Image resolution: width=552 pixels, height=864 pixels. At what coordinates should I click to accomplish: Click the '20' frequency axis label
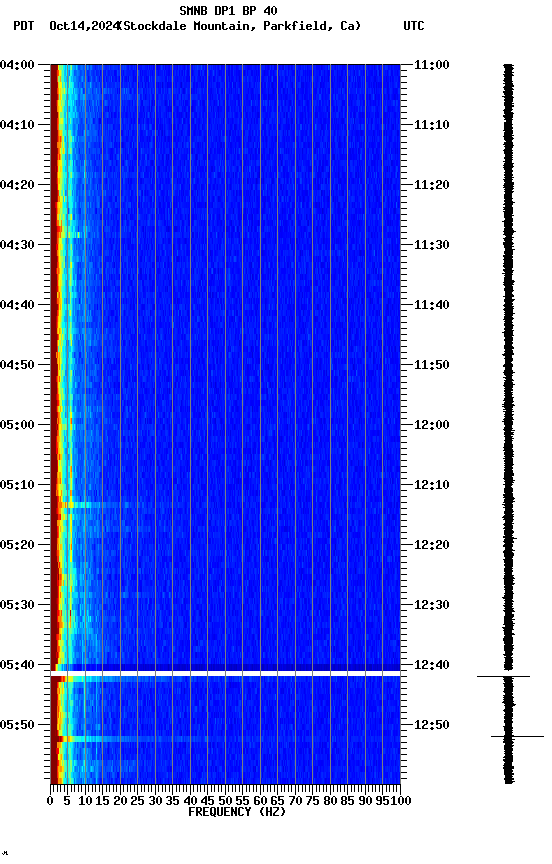[x=121, y=801]
